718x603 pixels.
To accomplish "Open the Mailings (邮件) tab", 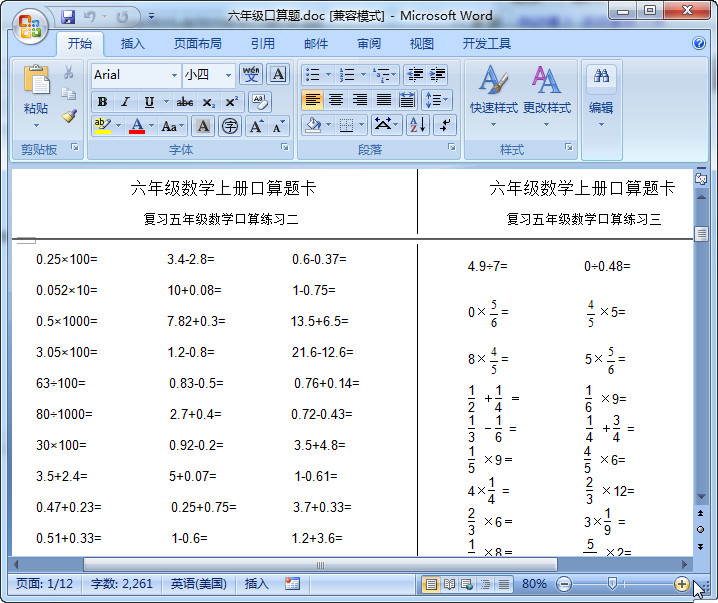I will (x=316, y=43).
